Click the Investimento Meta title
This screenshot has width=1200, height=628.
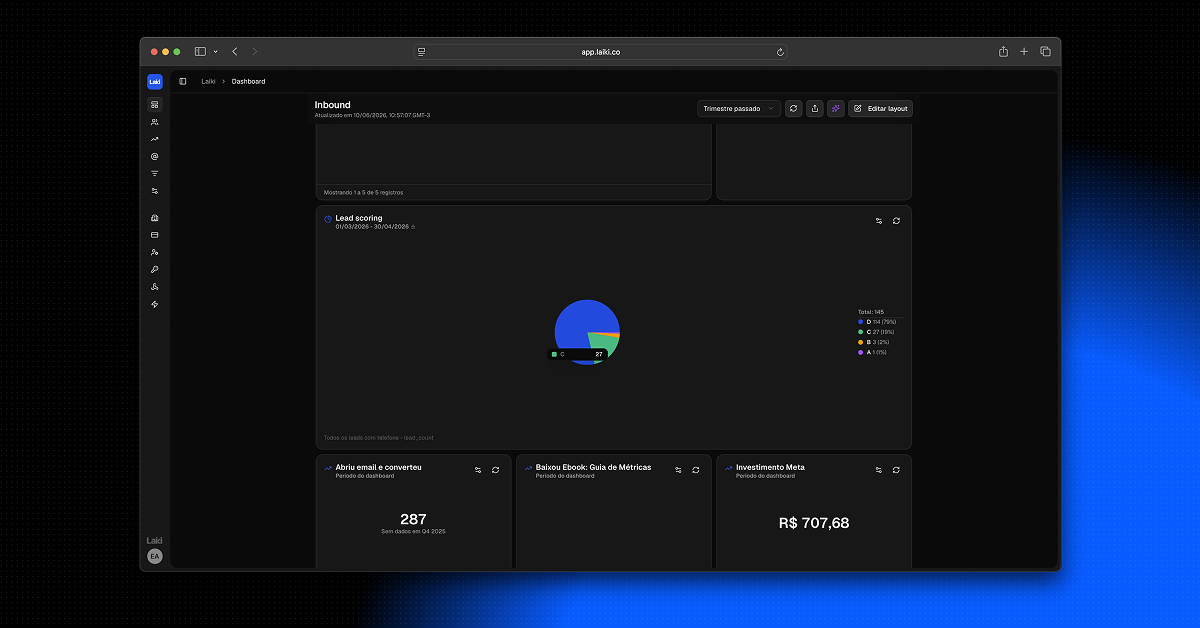(770, 467)
